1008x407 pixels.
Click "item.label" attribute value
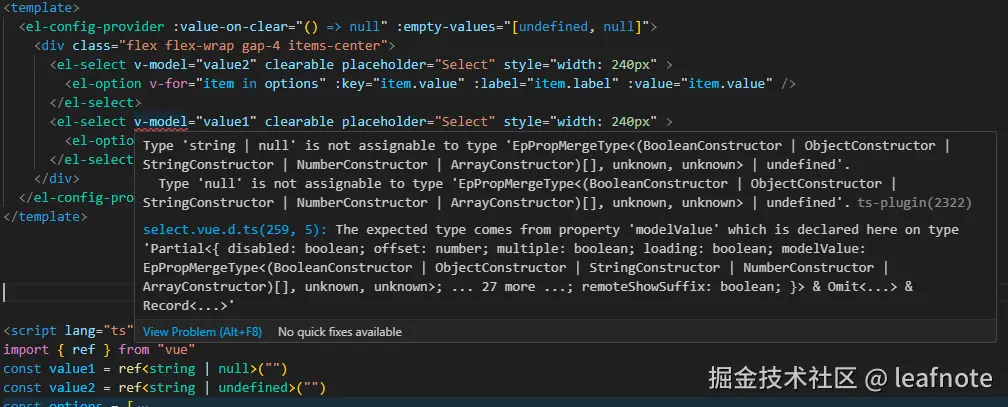577,84
